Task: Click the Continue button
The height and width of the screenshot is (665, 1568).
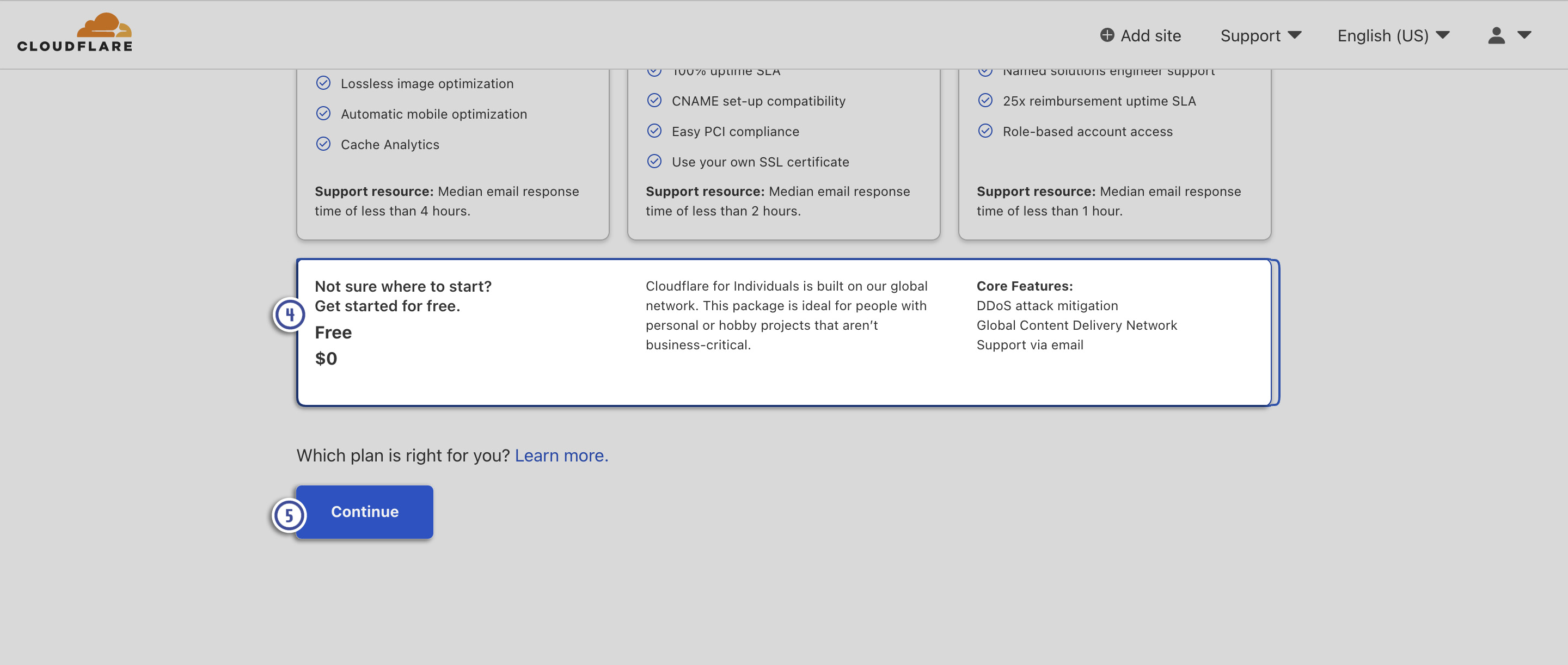Action: tap(365, 512)
